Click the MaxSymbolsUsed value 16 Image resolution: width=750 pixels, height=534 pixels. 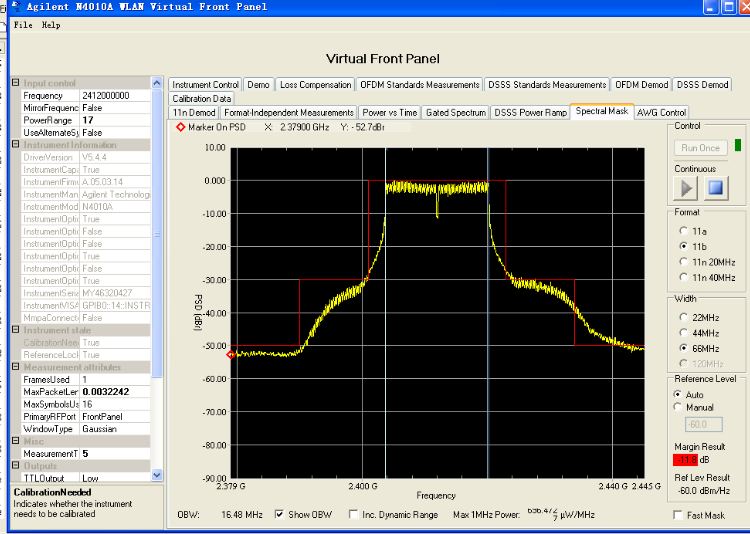click(114, 404)
